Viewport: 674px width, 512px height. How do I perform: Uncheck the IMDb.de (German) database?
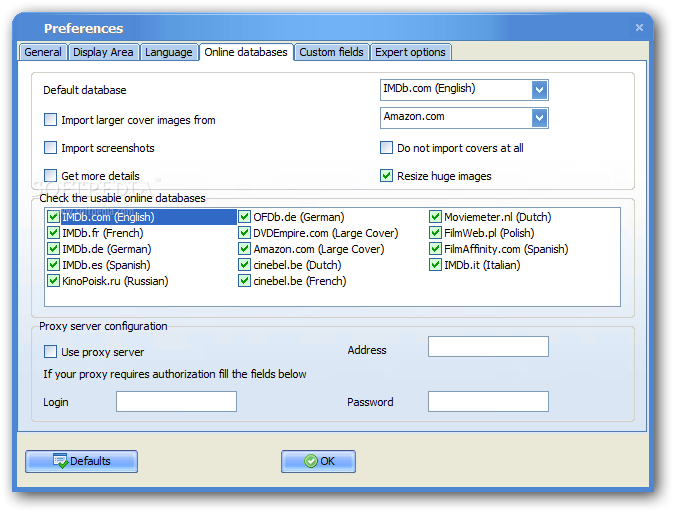53,248
